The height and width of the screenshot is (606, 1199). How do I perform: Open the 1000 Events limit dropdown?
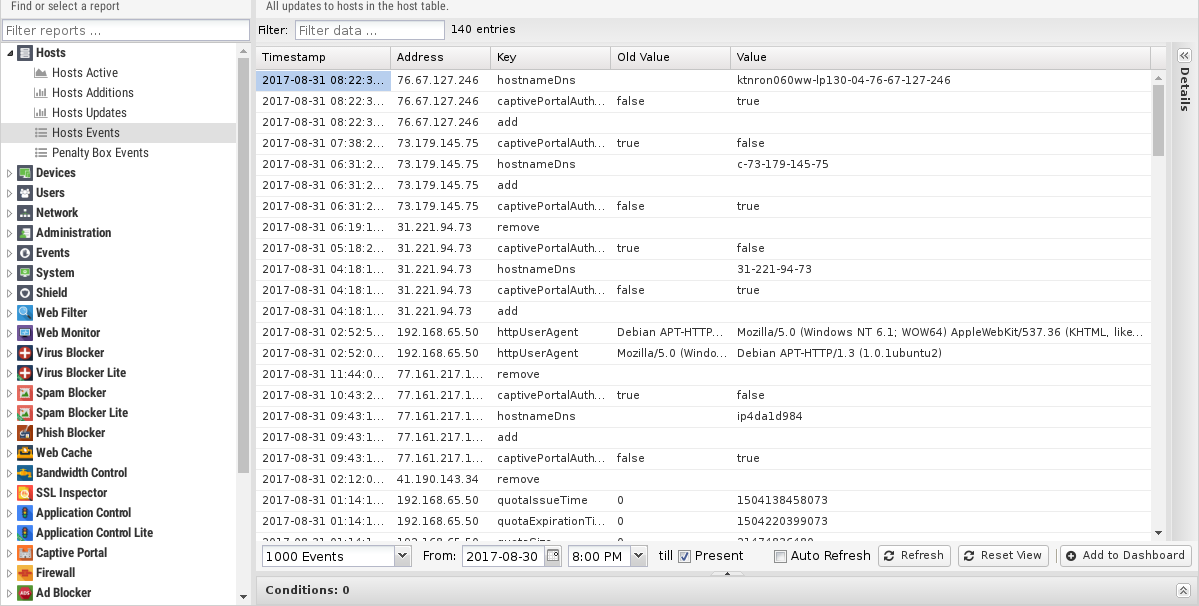402,556
